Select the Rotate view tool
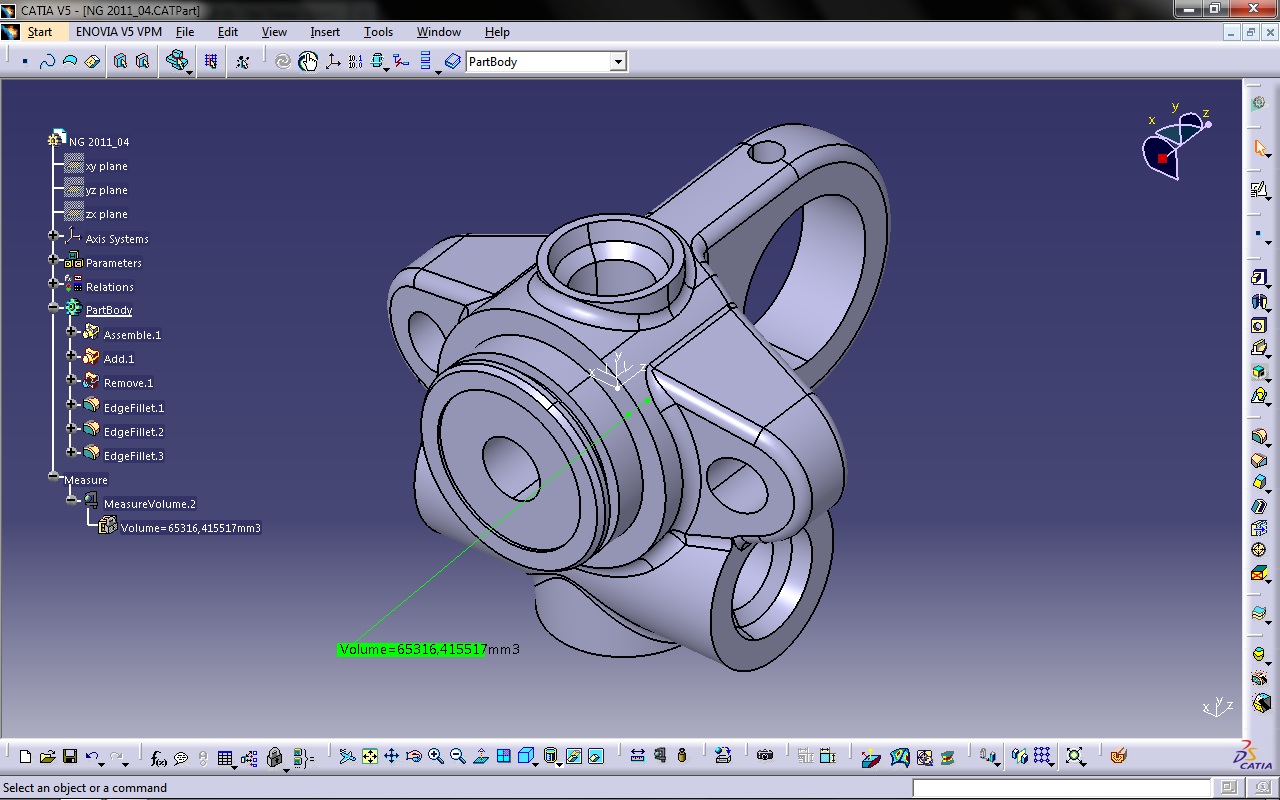Image resolution: width=1280 pixels, height=800 pixels. coord(414,757)
